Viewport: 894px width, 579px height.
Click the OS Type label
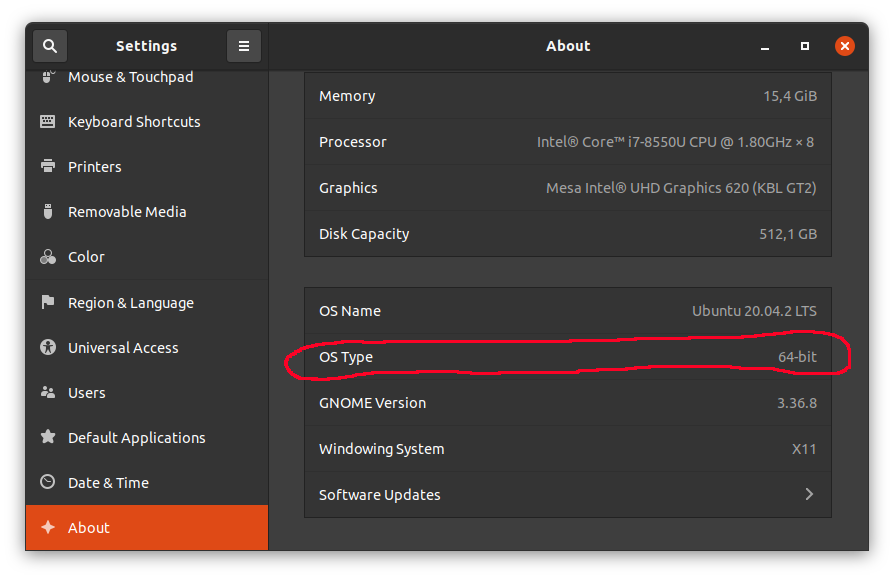[x=346, y=357]
